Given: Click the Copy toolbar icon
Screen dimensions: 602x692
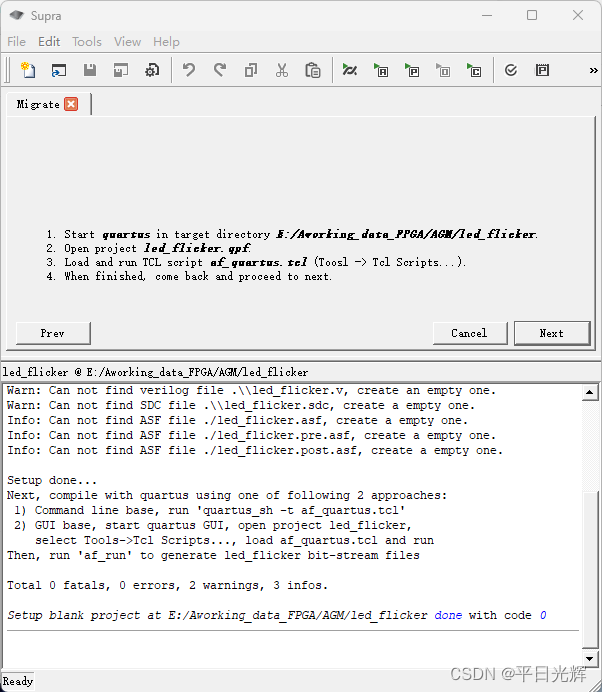Looking at the screenshot, I should pyautogui.click(x=251, y=70).
